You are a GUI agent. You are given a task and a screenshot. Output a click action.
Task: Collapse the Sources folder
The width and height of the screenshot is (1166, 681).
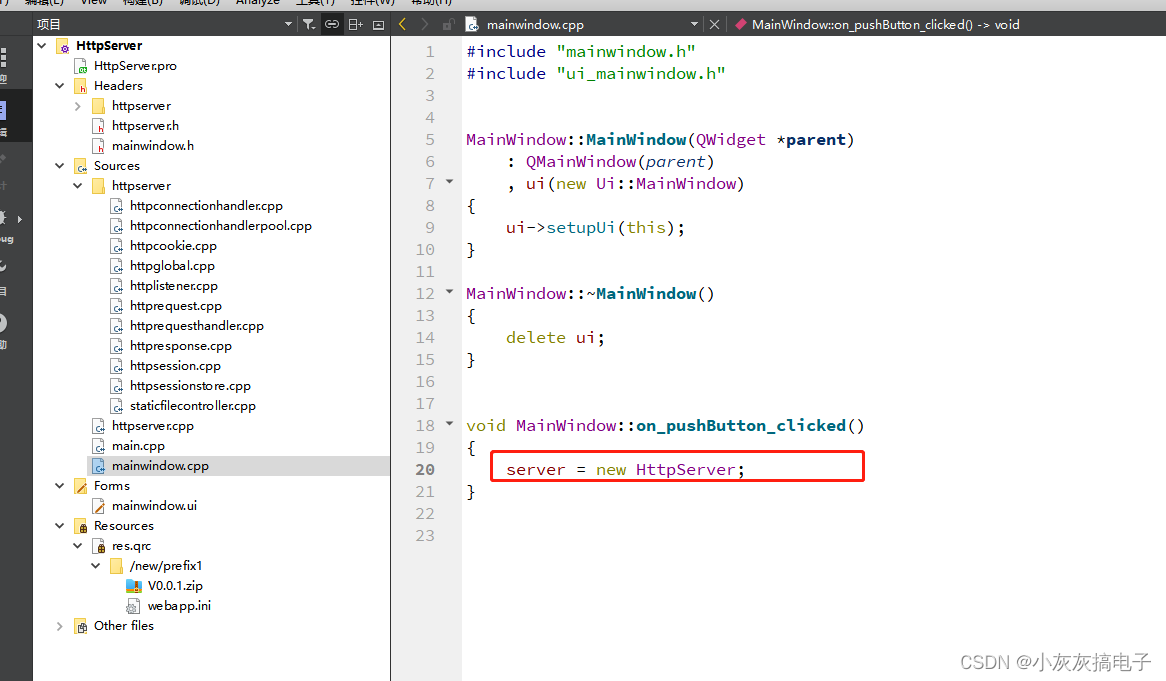click(x=59, y=166)
